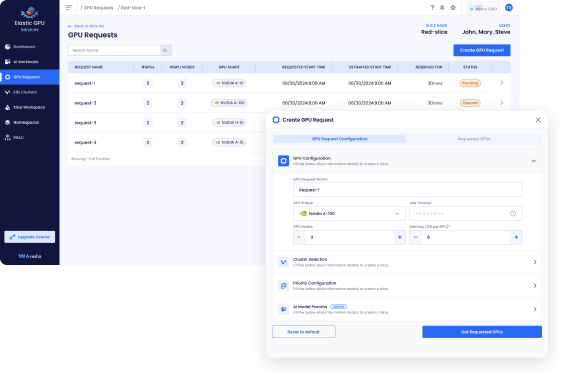Viewport: 567px width, 381px height.
Task: Click the Elastic GPU Services logo
Action: [x=30, y=20]
